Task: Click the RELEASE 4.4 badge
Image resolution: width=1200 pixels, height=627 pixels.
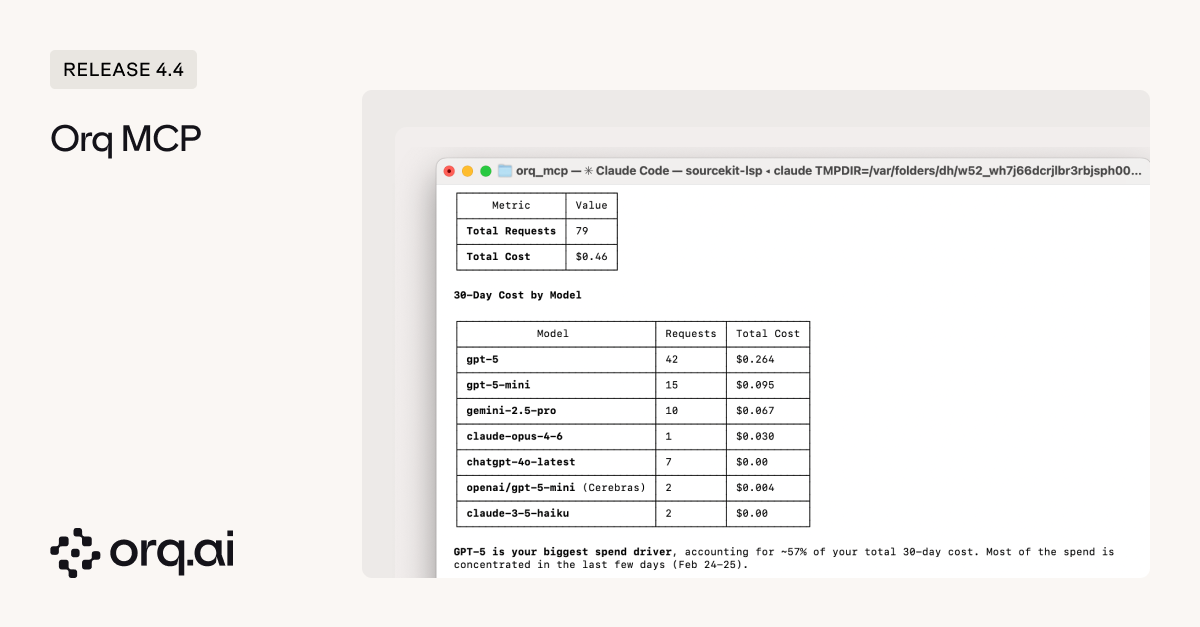Action: coord(123,70)
